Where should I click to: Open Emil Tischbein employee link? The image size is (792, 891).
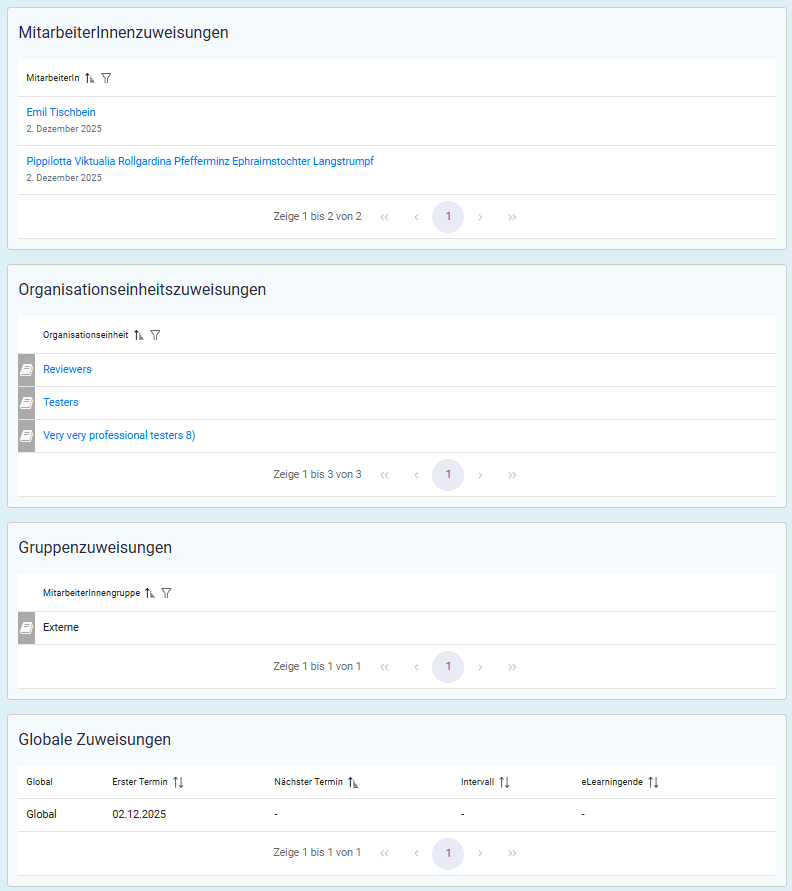click(x=61, y=112)
